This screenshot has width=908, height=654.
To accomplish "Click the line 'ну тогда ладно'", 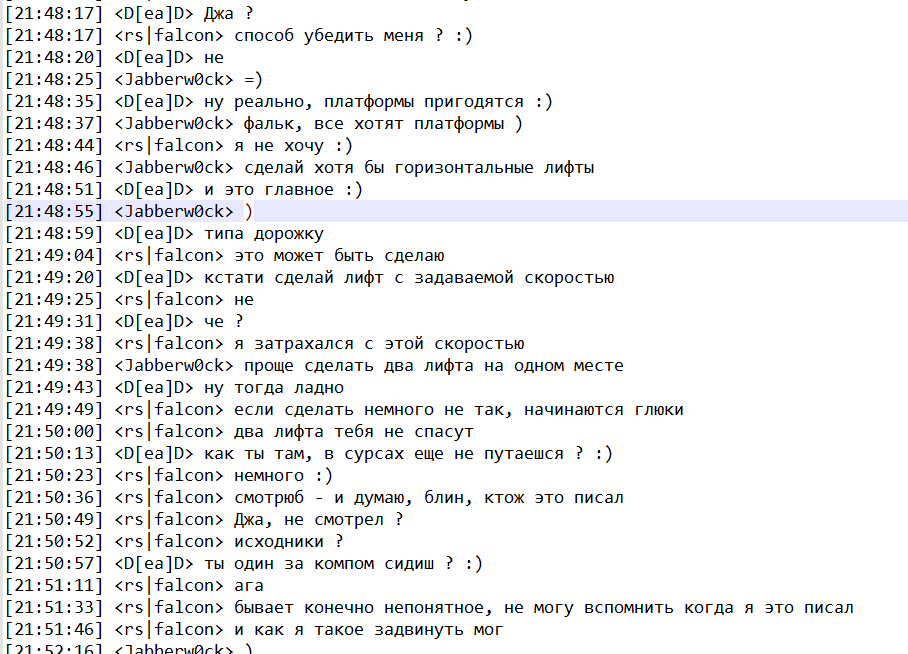I will point(274,388).
